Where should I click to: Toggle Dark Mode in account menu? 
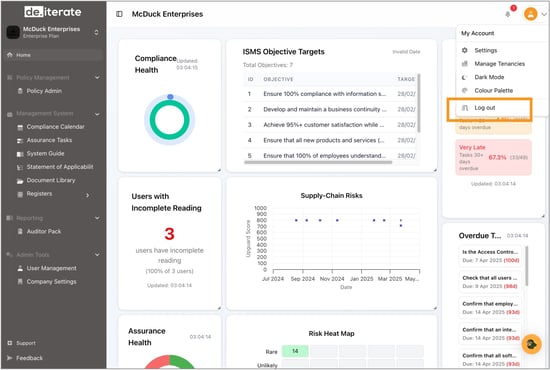489,77
